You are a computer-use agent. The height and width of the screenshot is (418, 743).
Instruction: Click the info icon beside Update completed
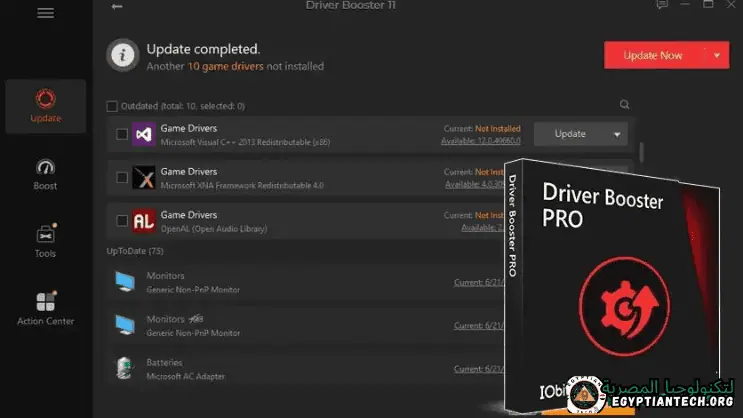click(x=123, y=55)
